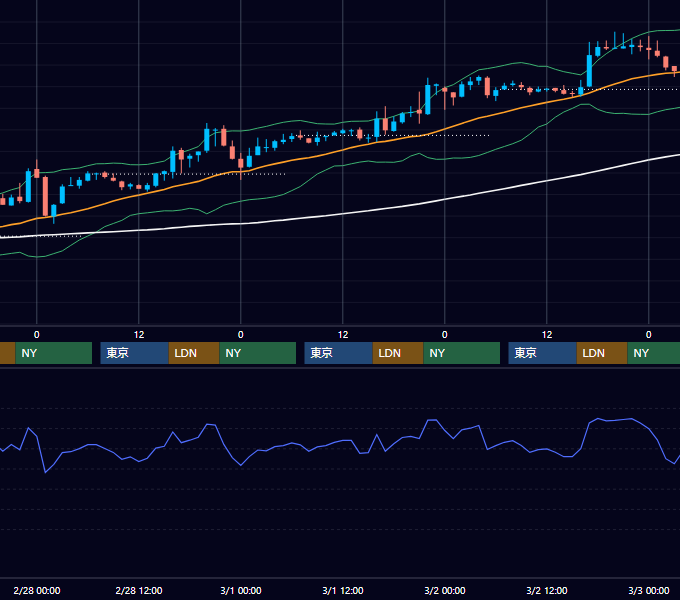Click the 3/1 12:00 time axis label
680x600 pixels.
[x=343, y=590]
